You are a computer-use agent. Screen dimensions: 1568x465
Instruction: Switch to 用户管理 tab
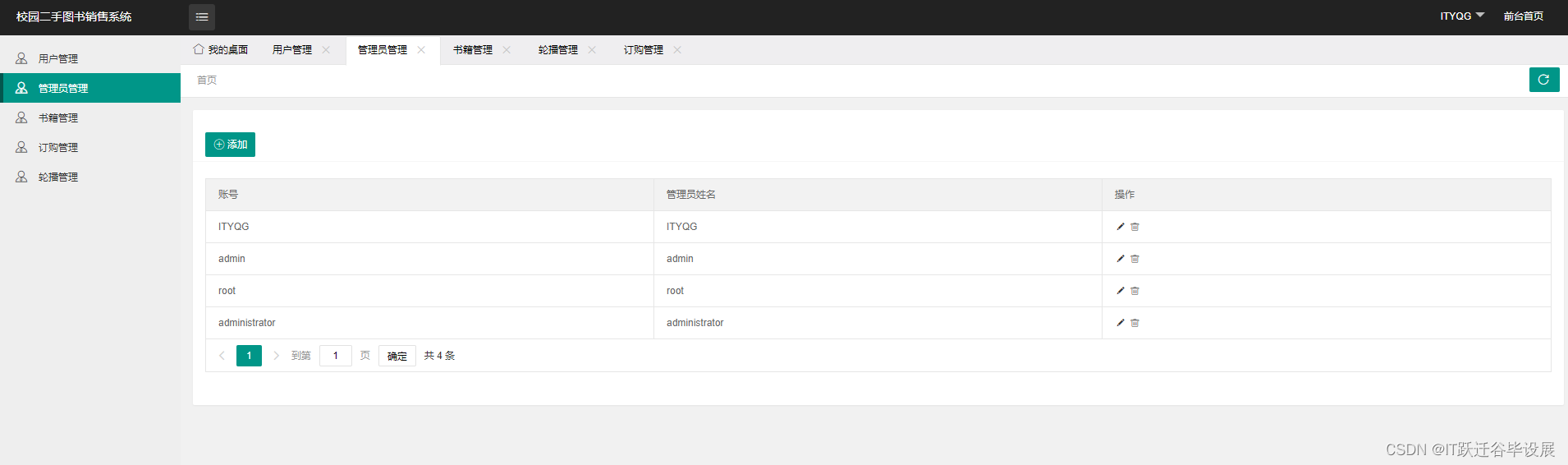tap(292, 50)
